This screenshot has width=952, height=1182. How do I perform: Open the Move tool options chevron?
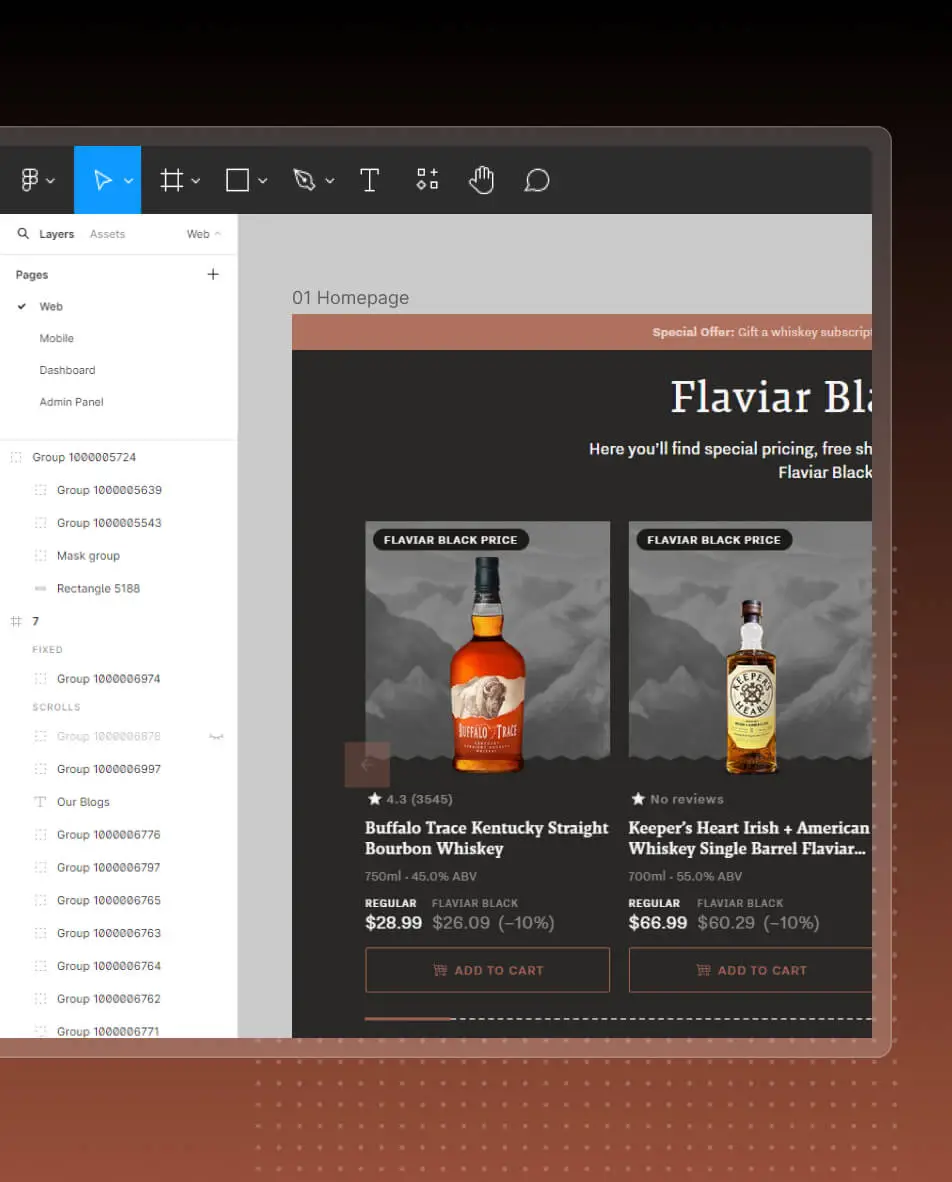[x=128, y=181]
